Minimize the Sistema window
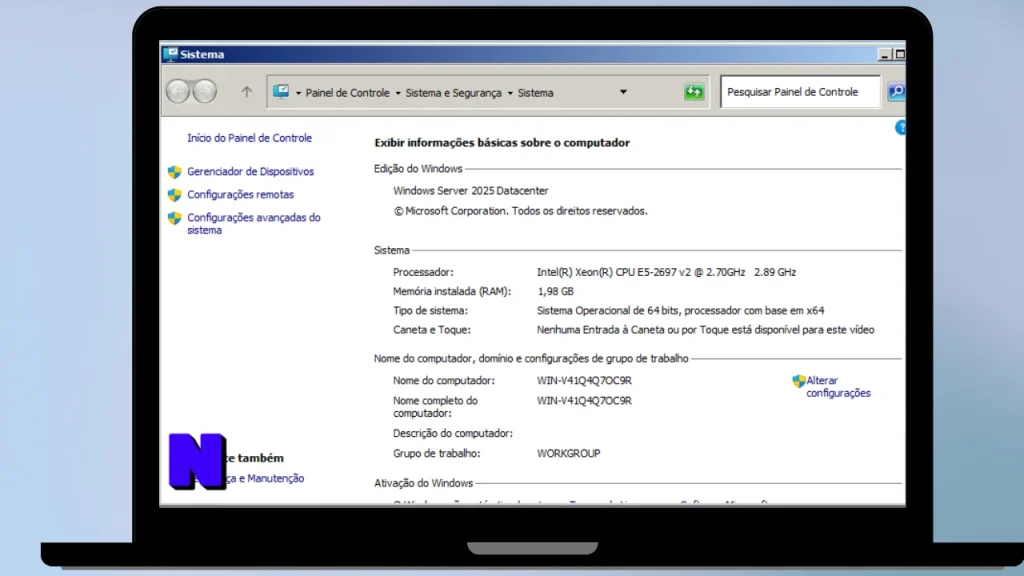Viewport: 1024px width, 576px height. click(884, 55)
